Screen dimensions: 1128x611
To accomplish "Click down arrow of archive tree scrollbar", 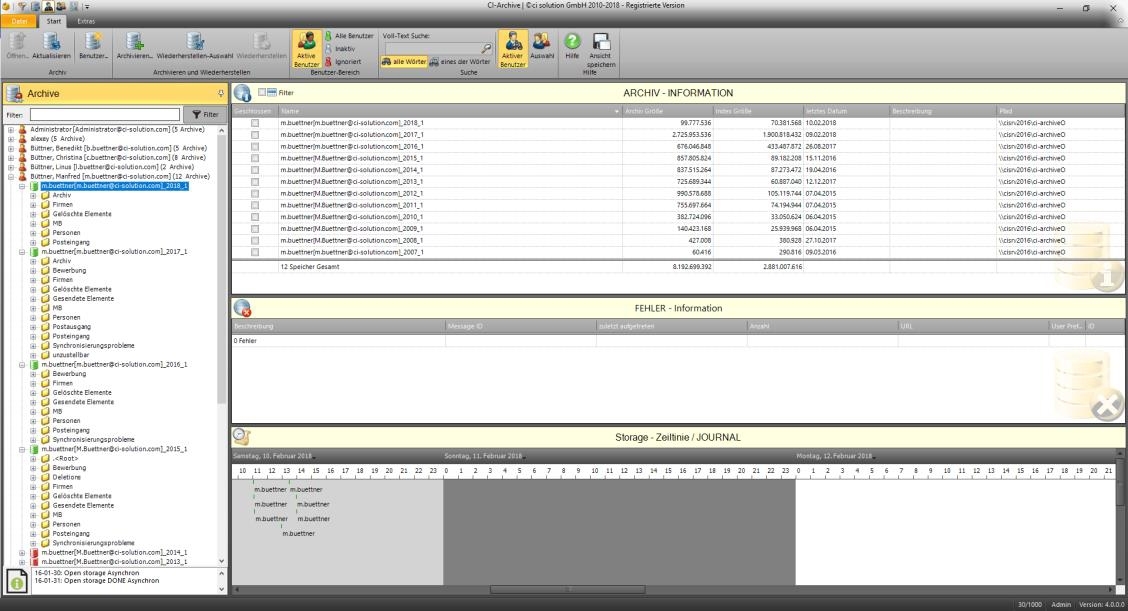I will (x=222, y=561).
